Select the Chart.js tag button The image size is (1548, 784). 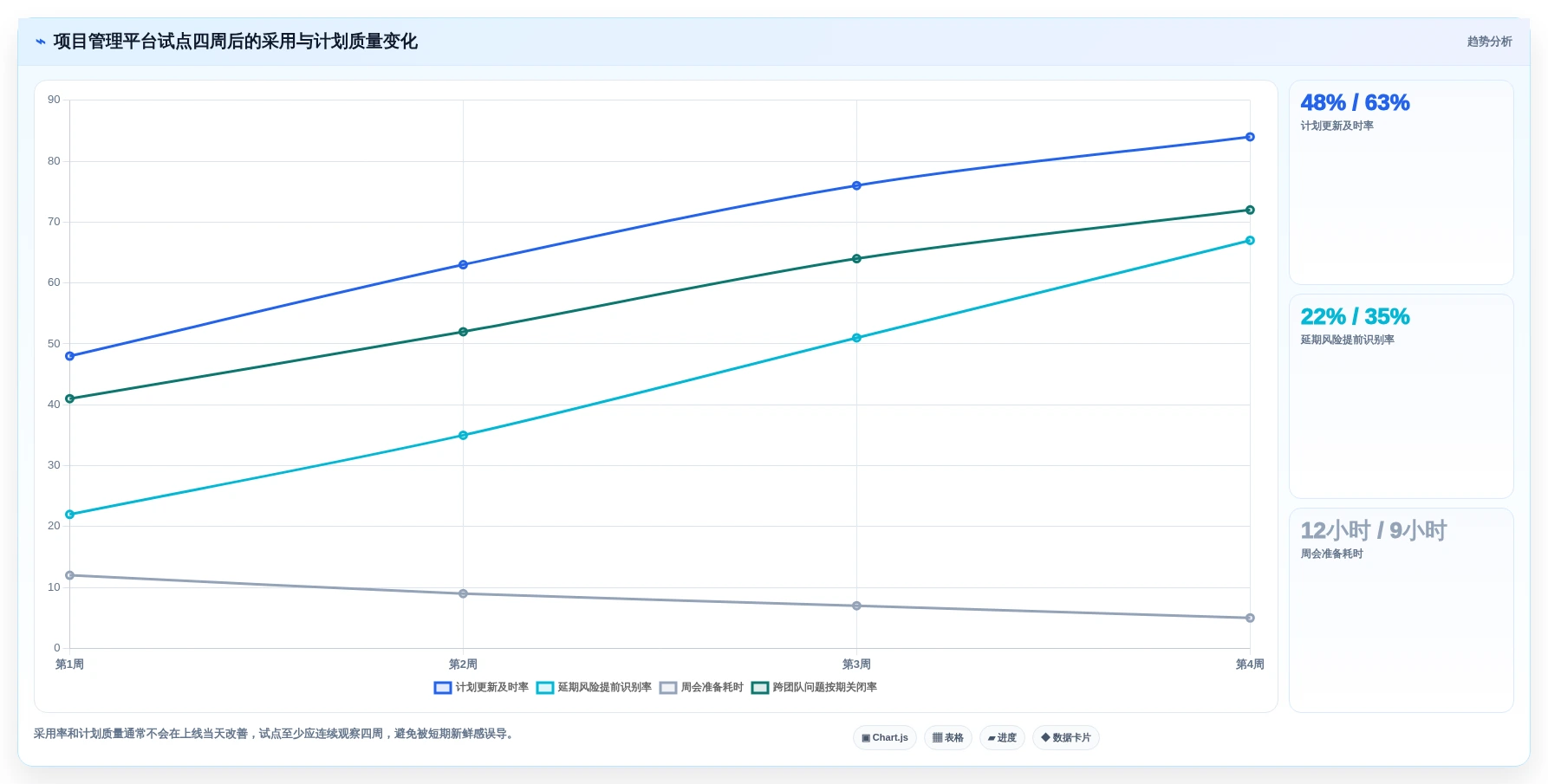click(x=885, y=738)
